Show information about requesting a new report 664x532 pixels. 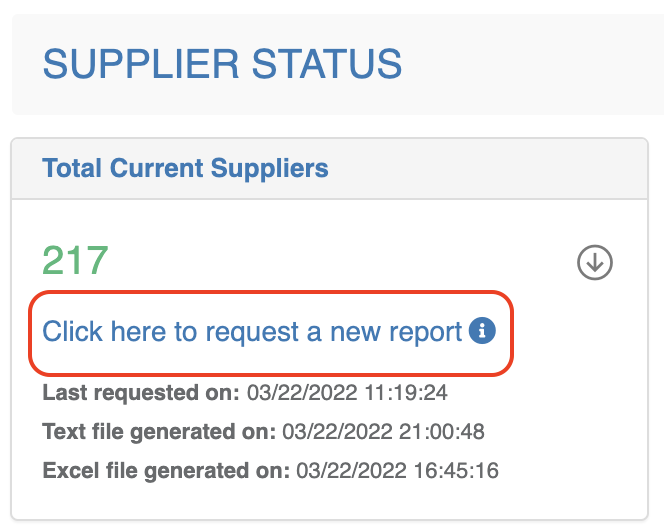pos(483,331)
